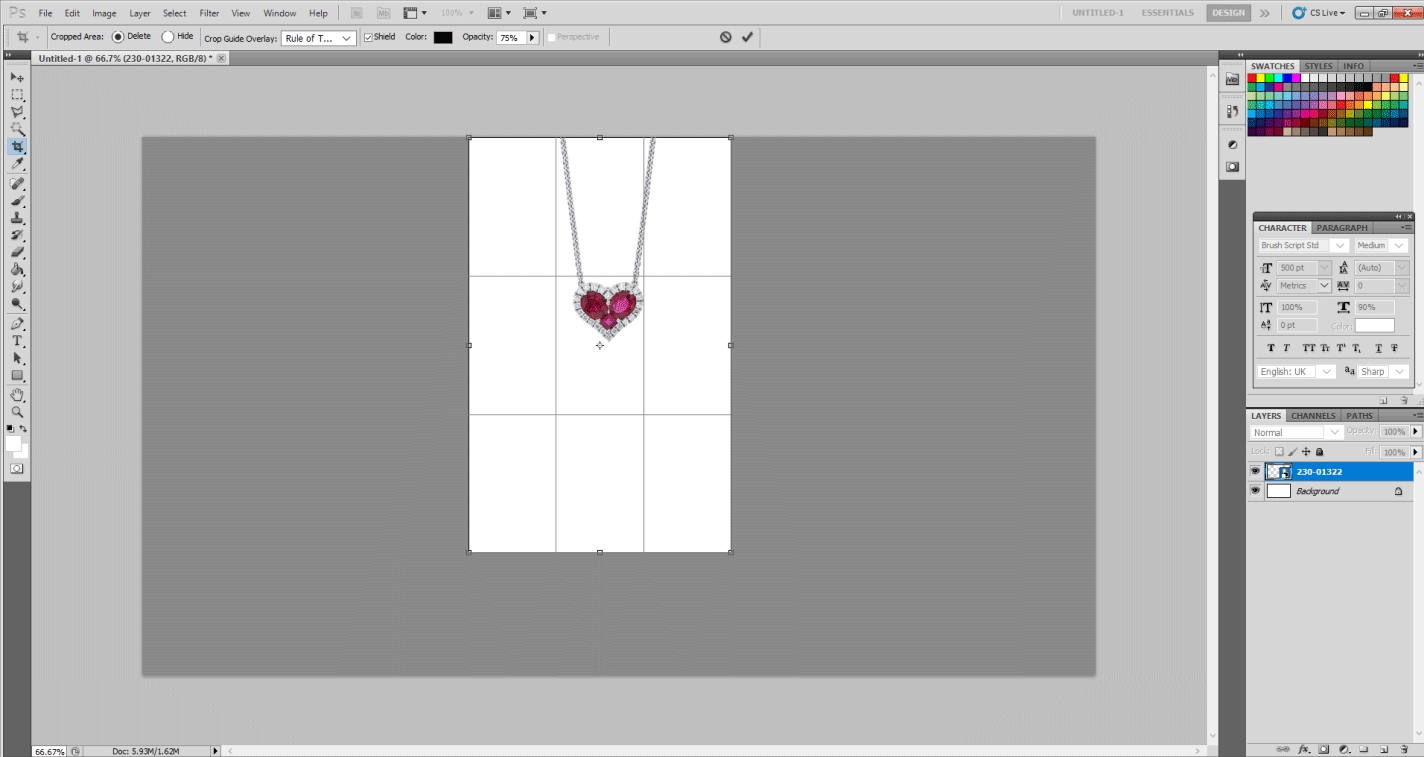Enable the Shield checkbox
The image size is (1424, 757).
(x=368, y=37)
